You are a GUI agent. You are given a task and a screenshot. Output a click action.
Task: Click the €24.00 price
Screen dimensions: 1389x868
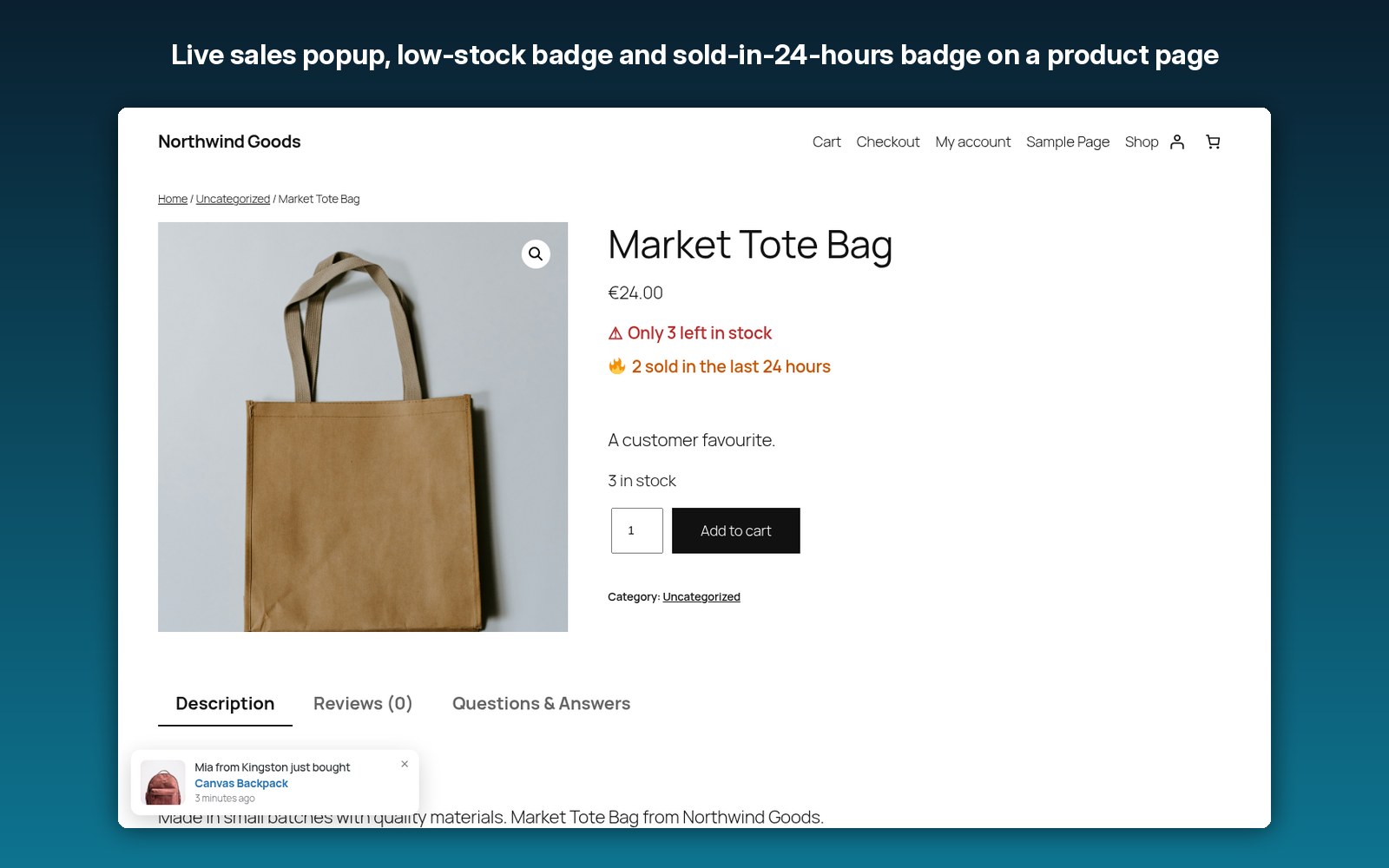pos(635,293)
